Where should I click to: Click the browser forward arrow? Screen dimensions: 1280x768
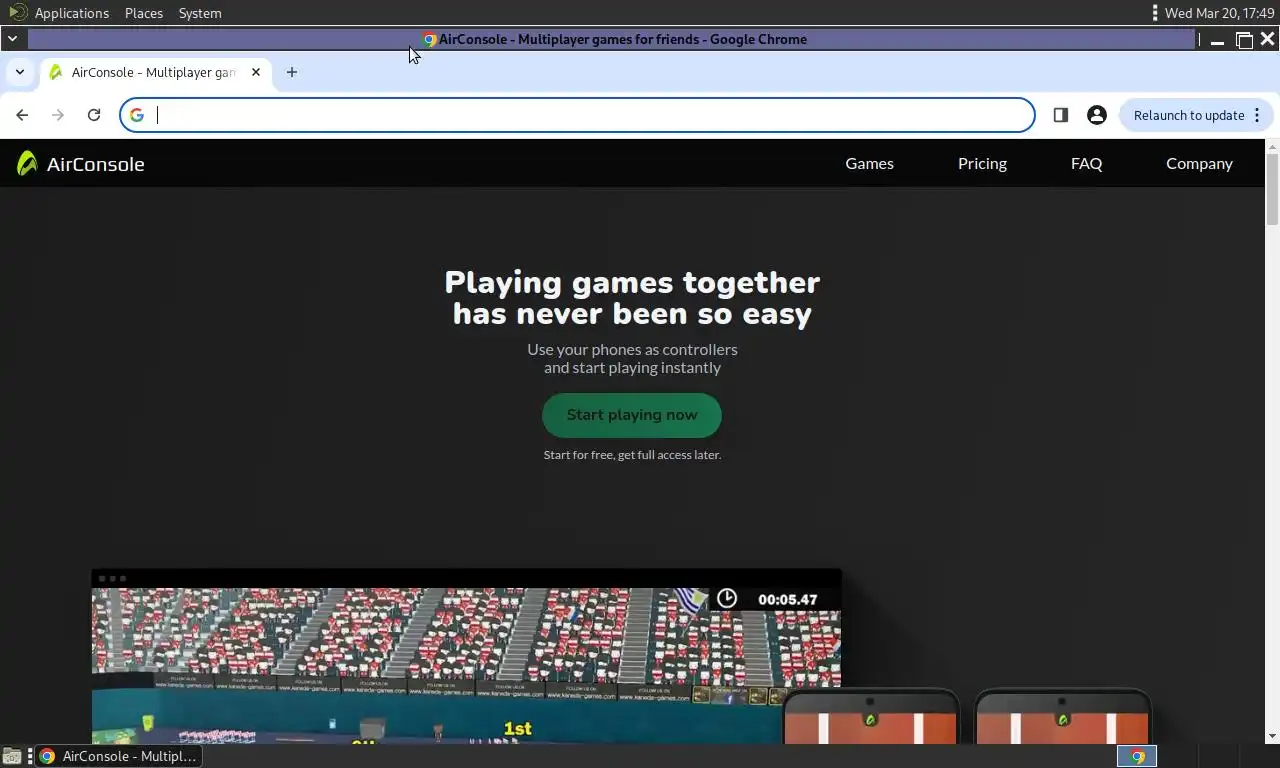58,115
